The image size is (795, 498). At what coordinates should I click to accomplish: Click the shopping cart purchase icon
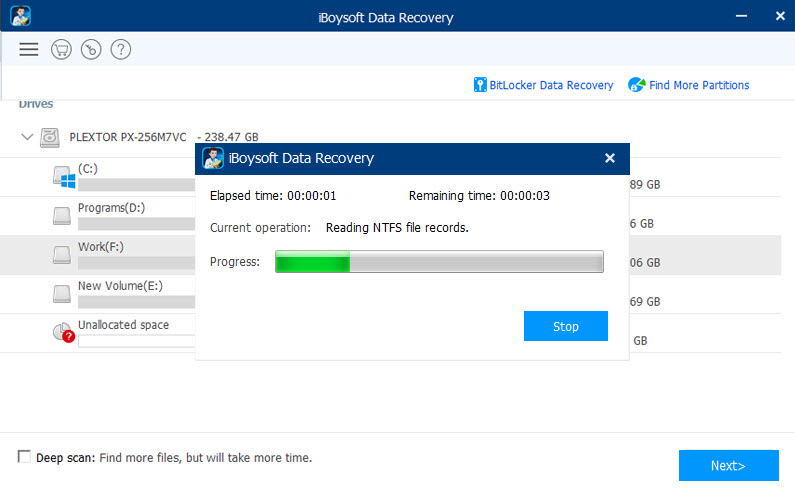point(61,49)
